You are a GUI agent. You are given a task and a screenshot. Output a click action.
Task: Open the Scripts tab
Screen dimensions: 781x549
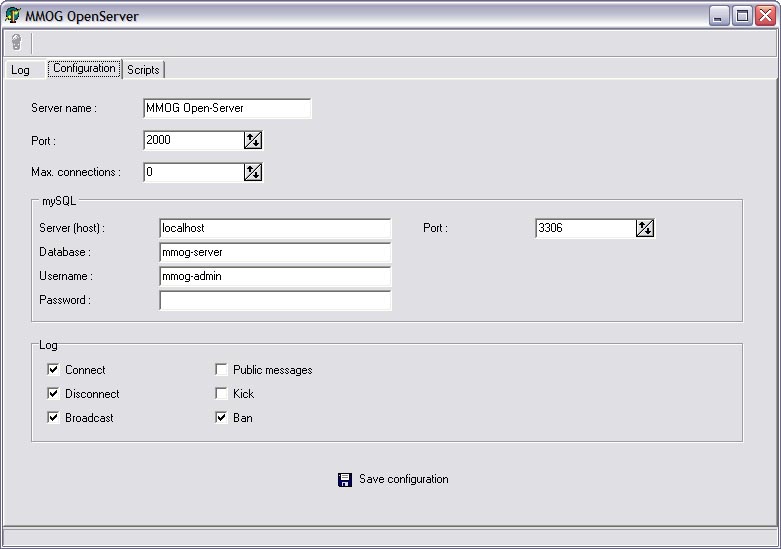143,70
